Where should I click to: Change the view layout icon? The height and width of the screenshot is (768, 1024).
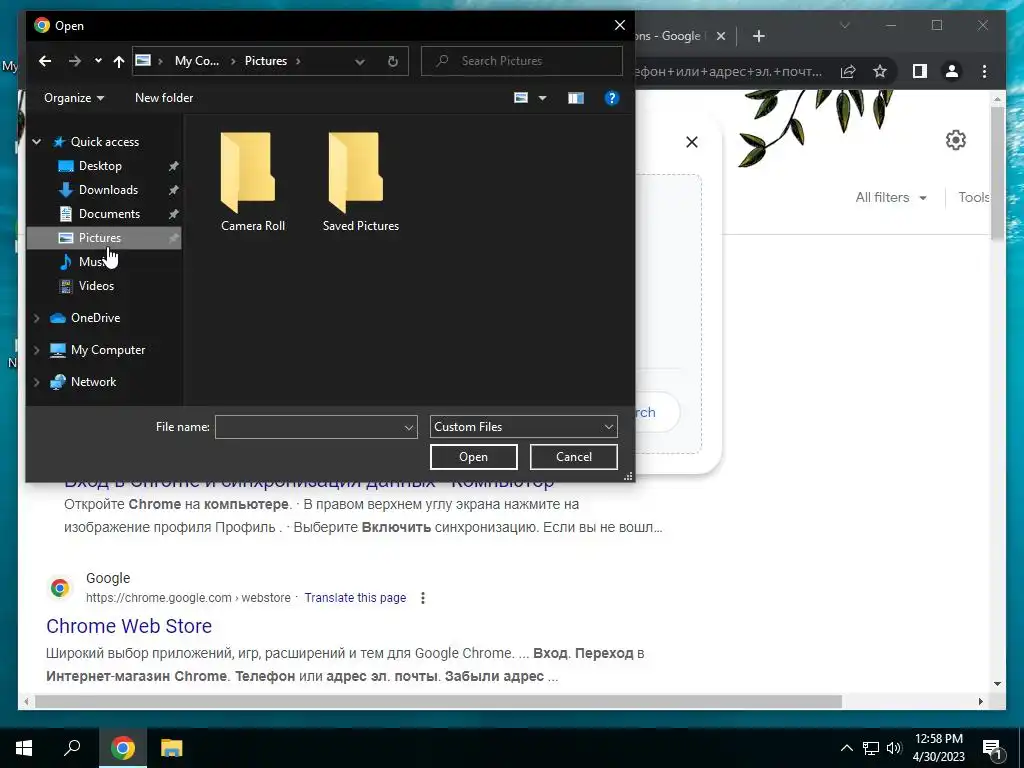(520, 98)
